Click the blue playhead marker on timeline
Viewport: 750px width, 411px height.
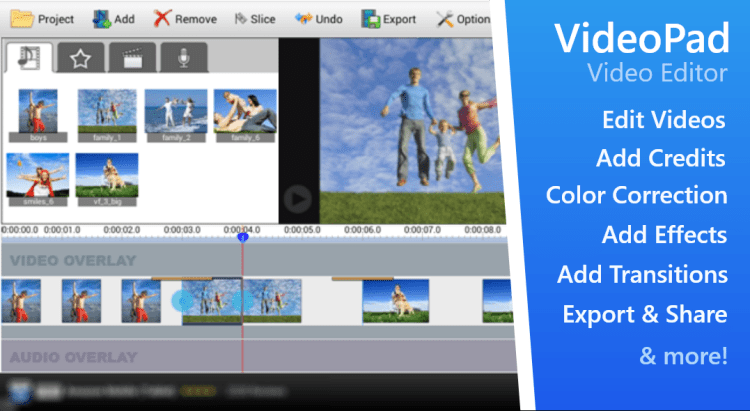point(243,236)
